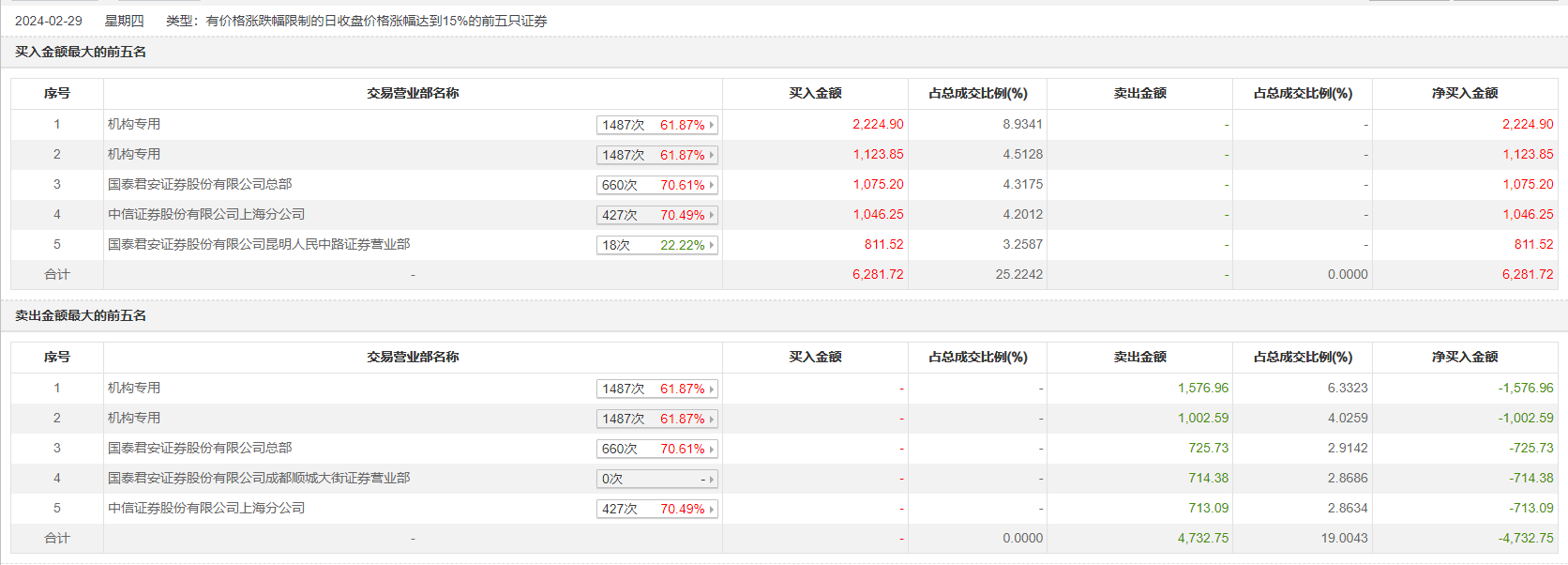The width and height of the screenshot is (1568, 565).
Task: Open 国泰君安证券成都顺城大街证券营业部 link
Action: coord(259,479)
